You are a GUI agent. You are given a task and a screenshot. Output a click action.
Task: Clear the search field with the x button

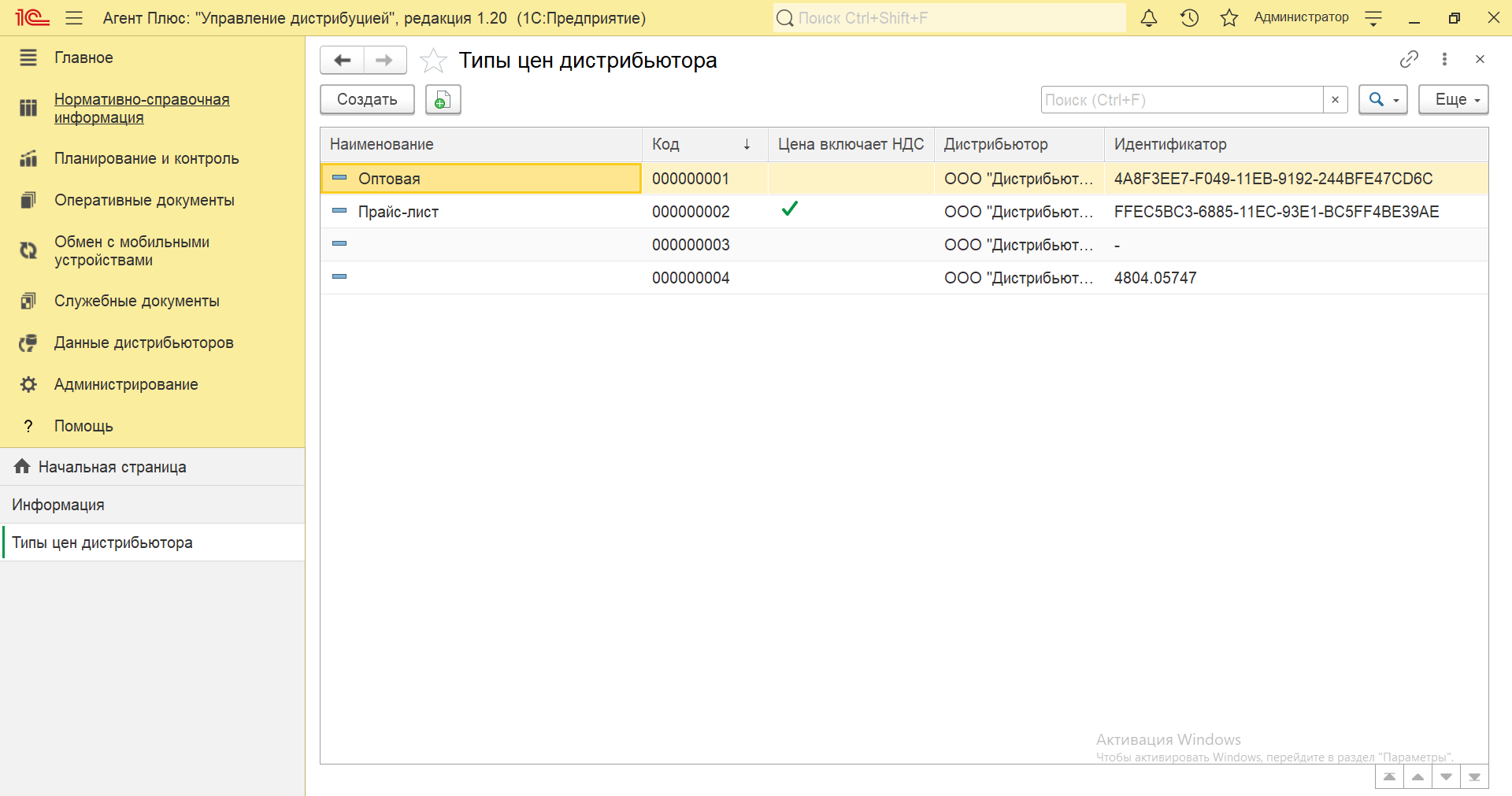(1335, 100)
